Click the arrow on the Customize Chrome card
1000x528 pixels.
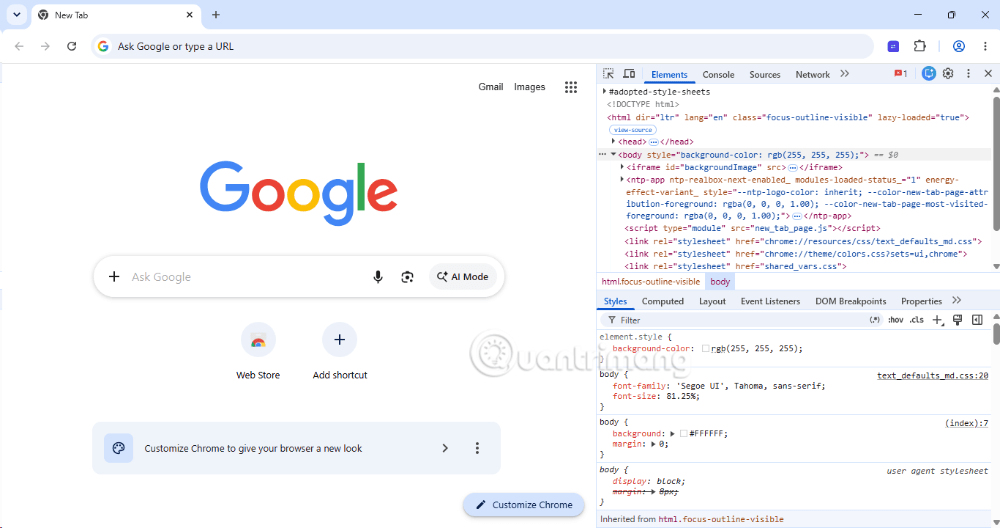445,448
